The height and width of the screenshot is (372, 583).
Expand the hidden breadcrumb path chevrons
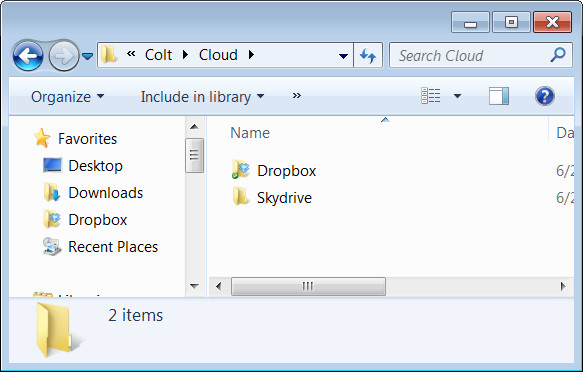pos(131,54)
